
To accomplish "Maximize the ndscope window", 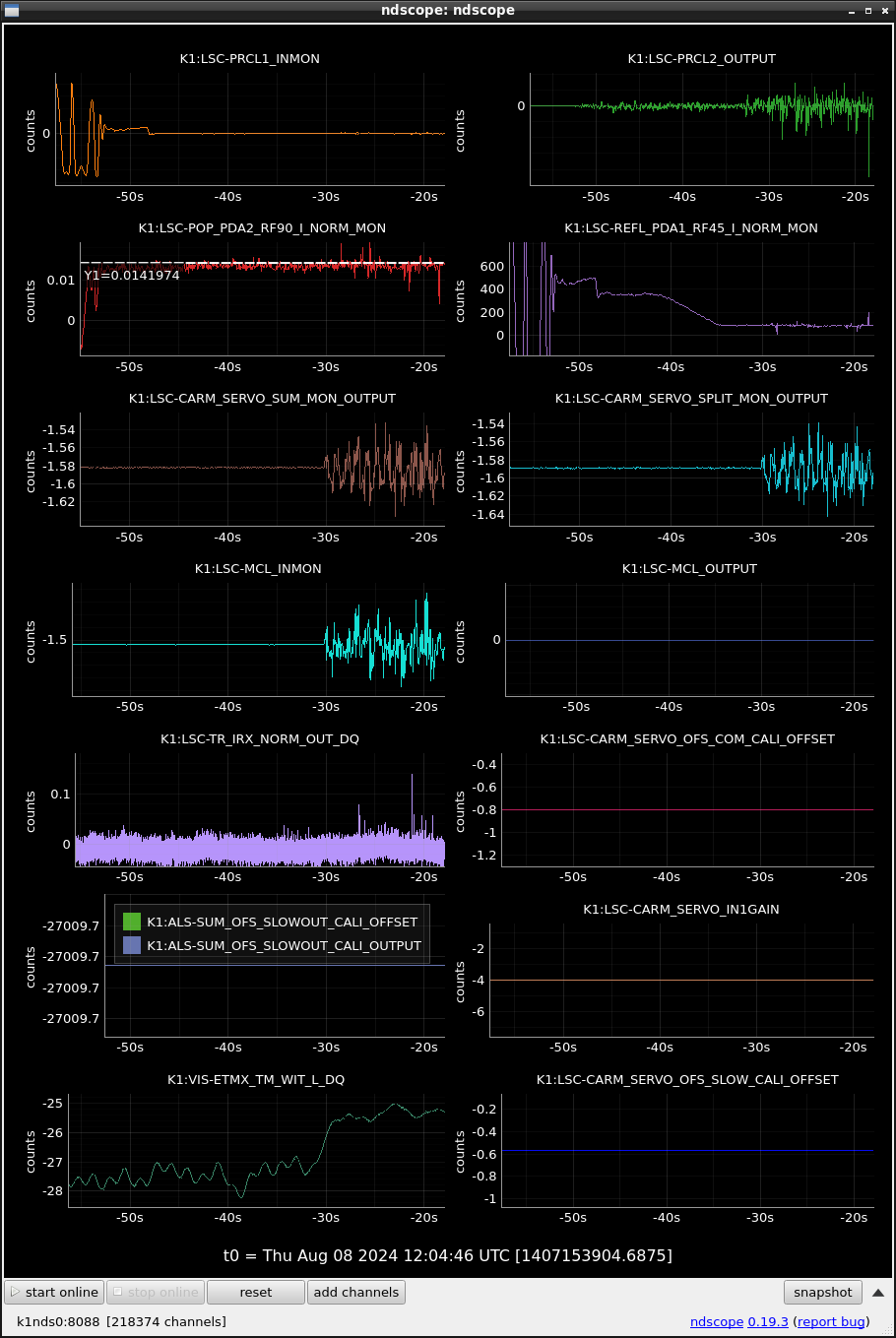I will coord(868,10).
